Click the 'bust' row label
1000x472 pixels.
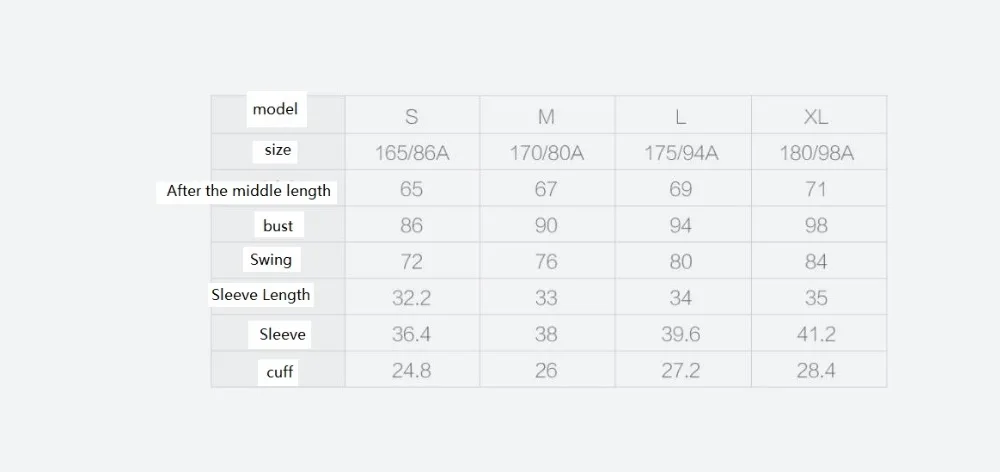coord(278,226)
